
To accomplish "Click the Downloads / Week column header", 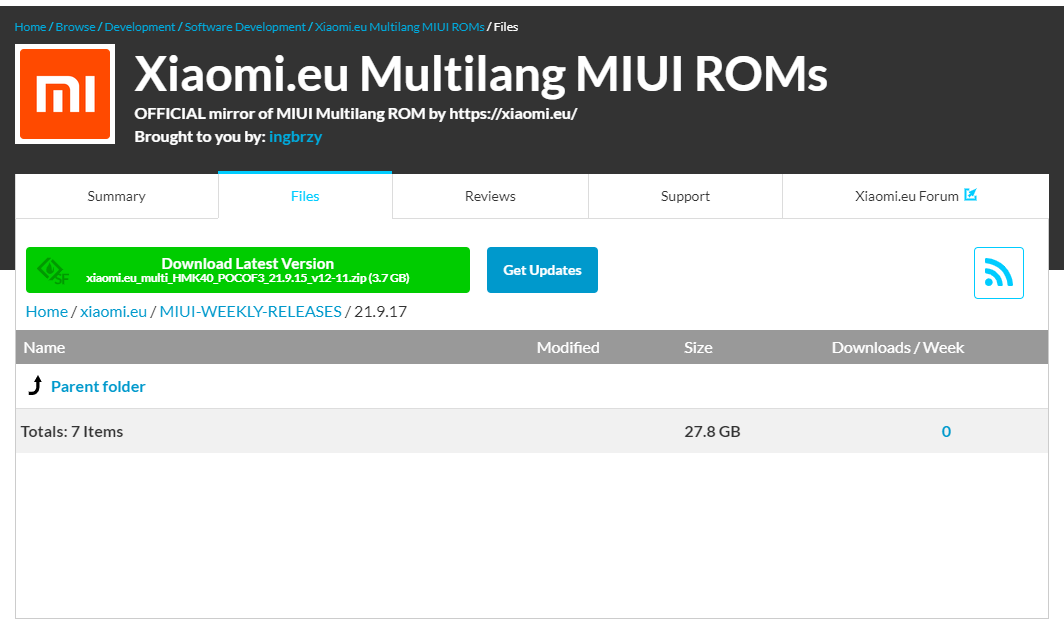I will [x=898, y=348].
